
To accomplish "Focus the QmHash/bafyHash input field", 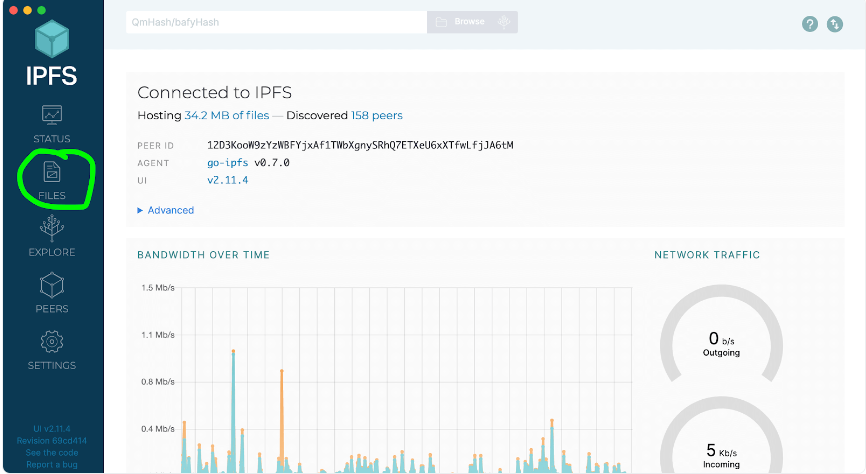I will coord(276,22).
